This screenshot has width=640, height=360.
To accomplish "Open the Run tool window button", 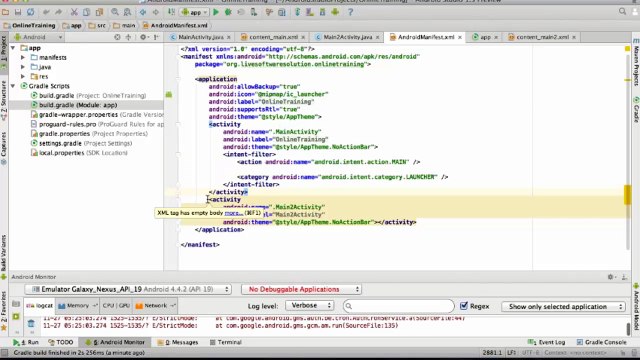I will tap(26, 342).
